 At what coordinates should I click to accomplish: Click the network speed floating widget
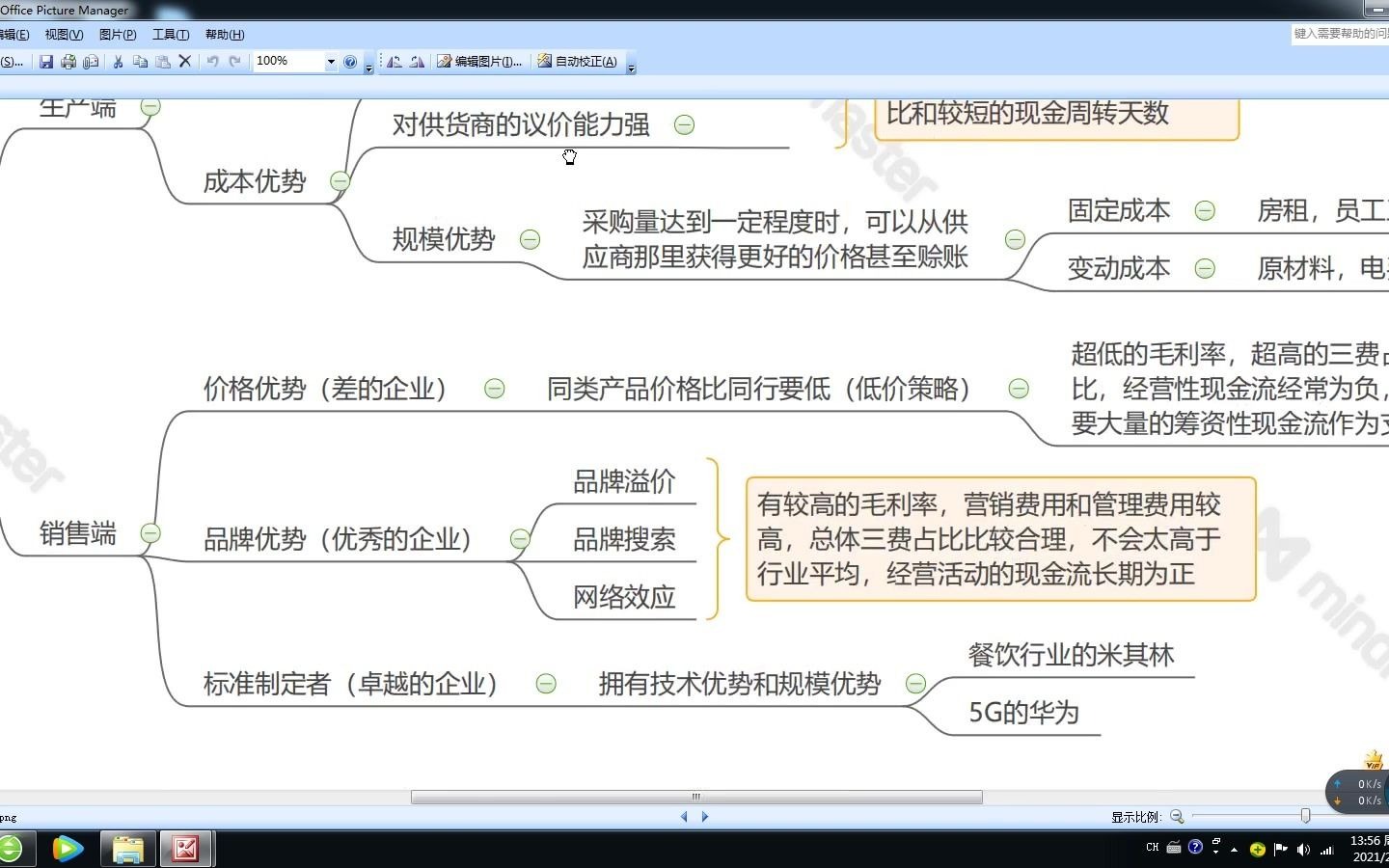[1357, 792]
